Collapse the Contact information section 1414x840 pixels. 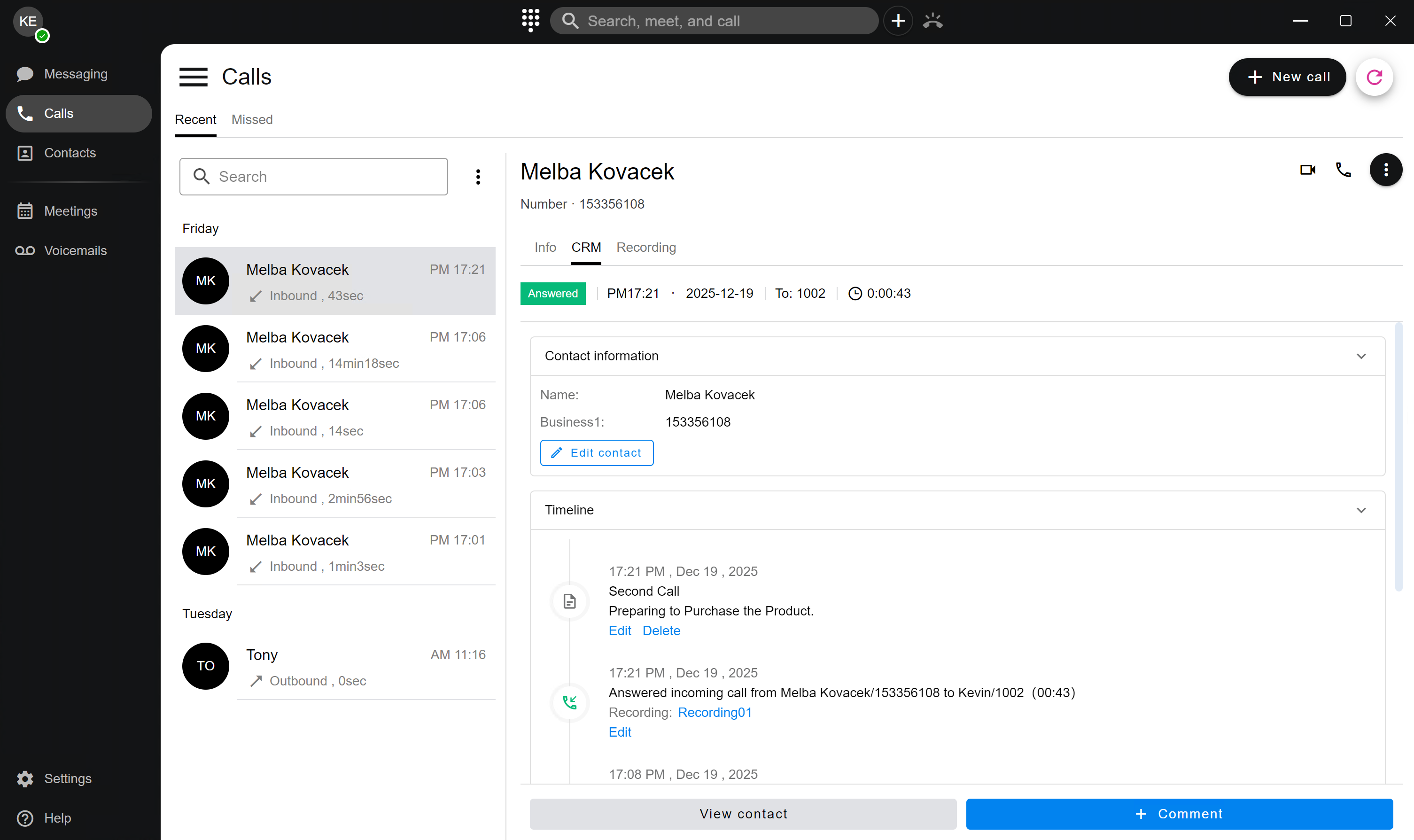tap(1361, 356)
